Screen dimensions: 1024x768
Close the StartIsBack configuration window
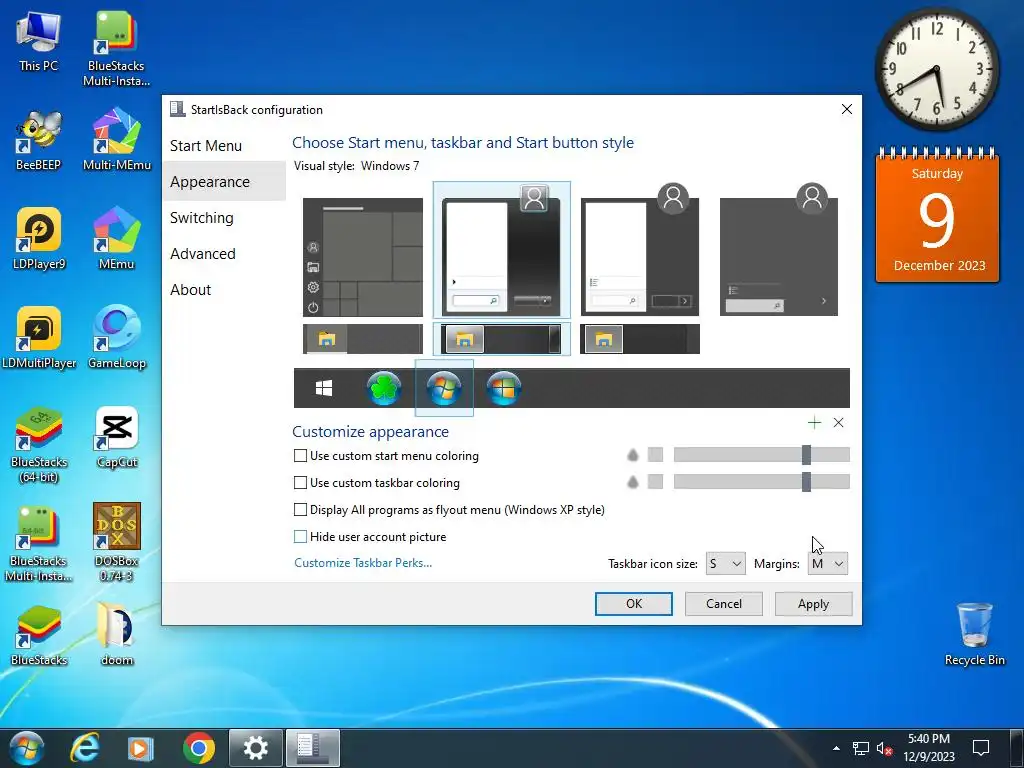[x=846, y=110]
